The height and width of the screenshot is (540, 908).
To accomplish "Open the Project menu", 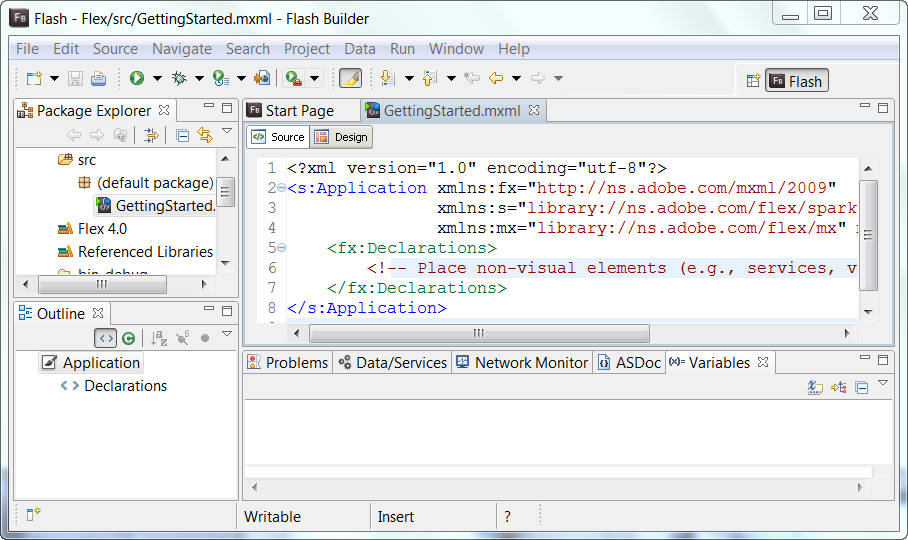I will (307, 49).
